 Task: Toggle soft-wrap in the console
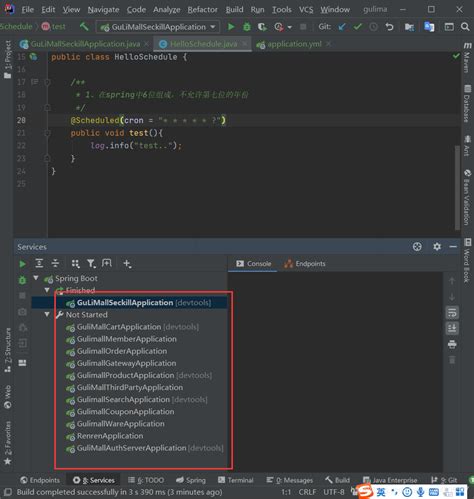pos(452,313)
